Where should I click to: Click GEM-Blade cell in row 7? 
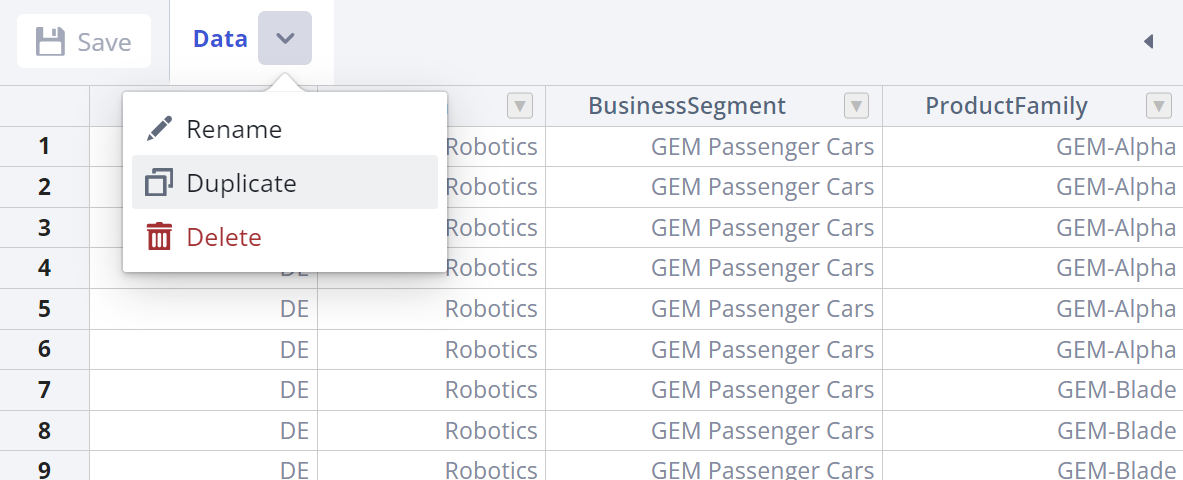point(1116,390)
